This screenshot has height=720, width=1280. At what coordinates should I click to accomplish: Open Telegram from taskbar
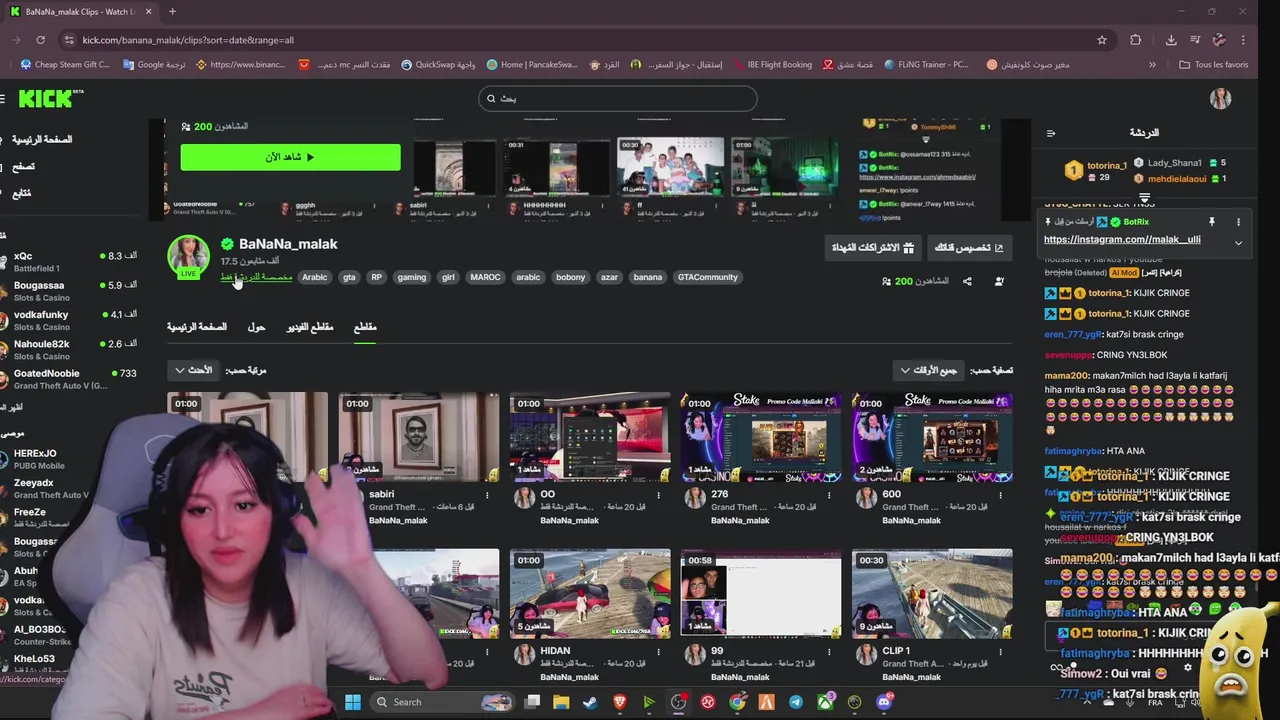[796, 702]
